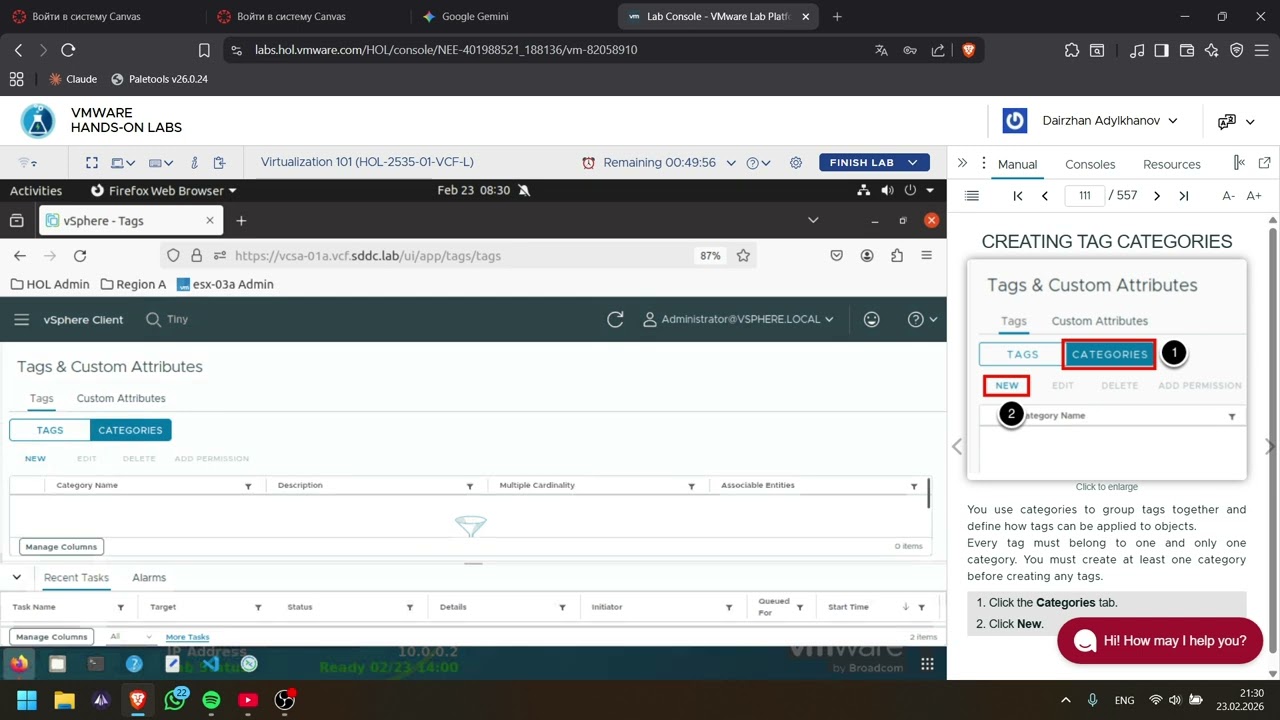Toggle TAGS view button
This screenshot has height=720, width=1280.
pyautogui.click(x=50, y=430)
